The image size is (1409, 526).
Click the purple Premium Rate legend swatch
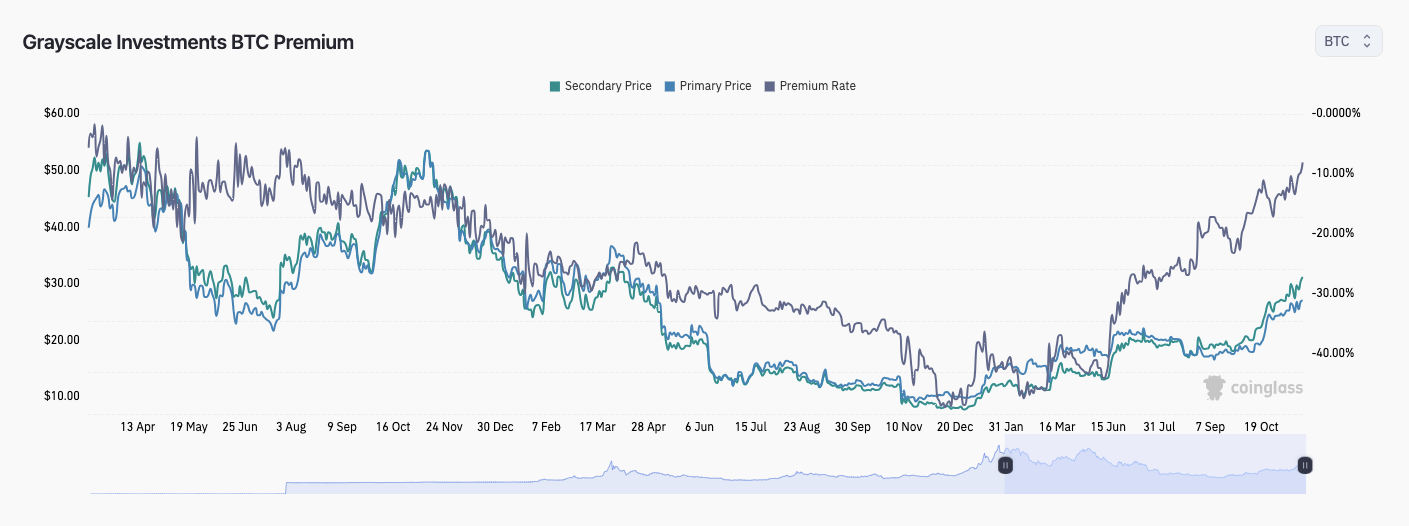(x=770, y=86)
